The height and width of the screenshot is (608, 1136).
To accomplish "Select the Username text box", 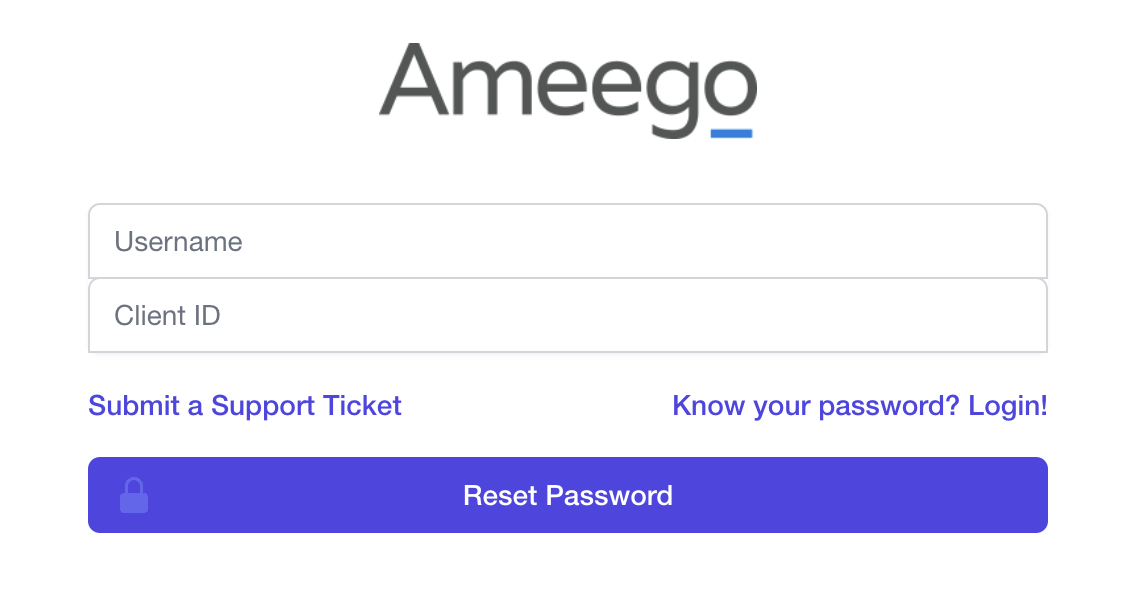I will [x=567, y=241].
